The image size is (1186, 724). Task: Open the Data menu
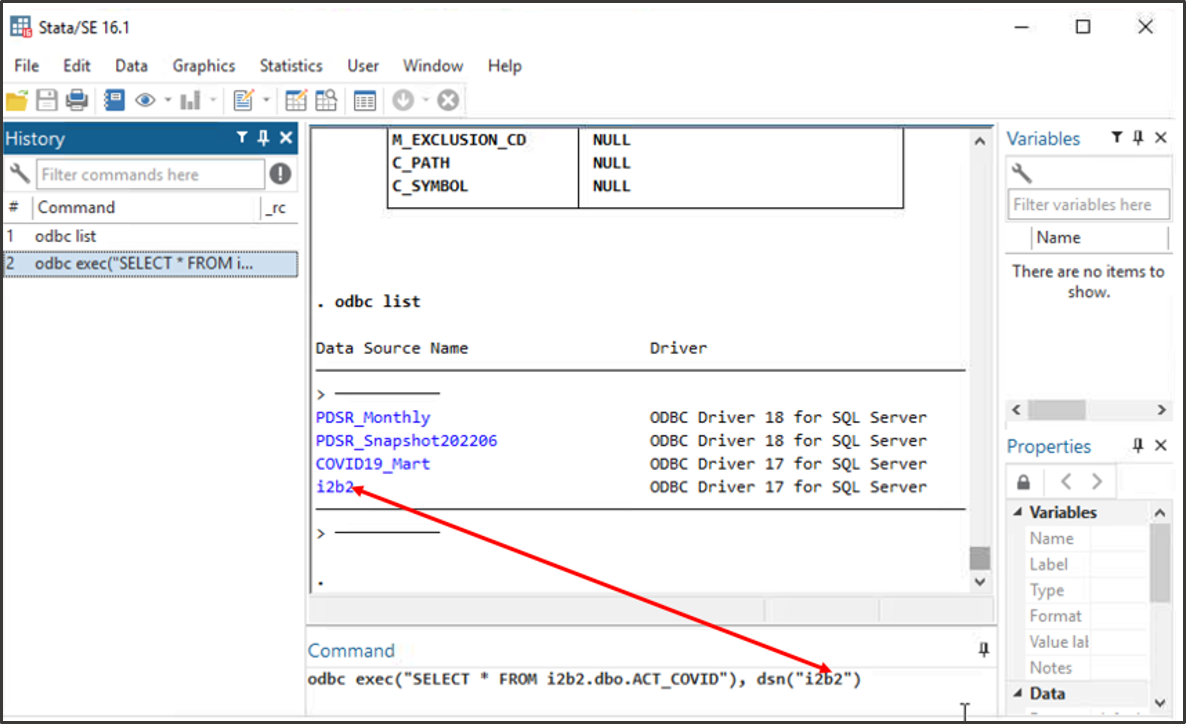tap(131, 66)
